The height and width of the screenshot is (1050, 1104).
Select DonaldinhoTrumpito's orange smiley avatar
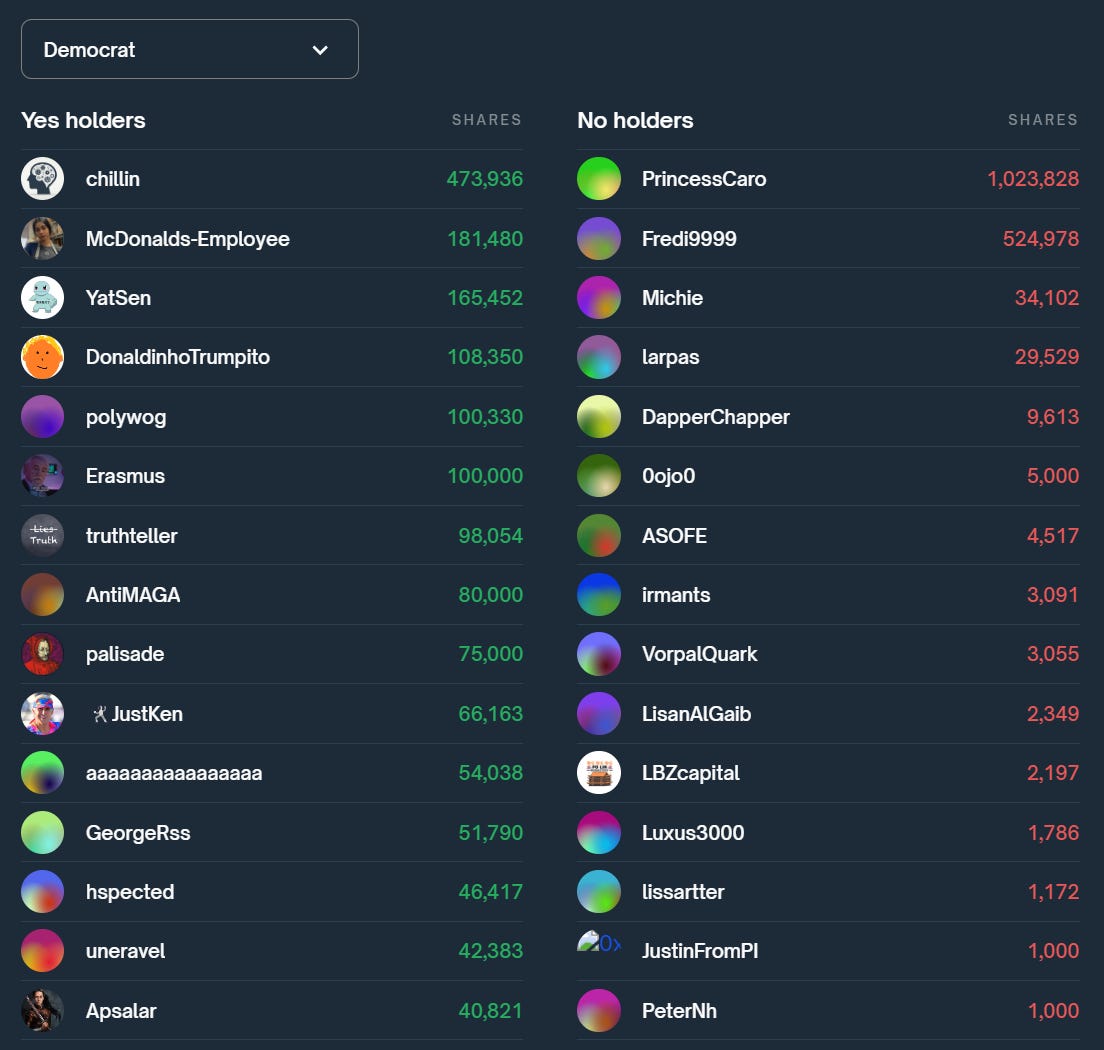click(42, 357)
